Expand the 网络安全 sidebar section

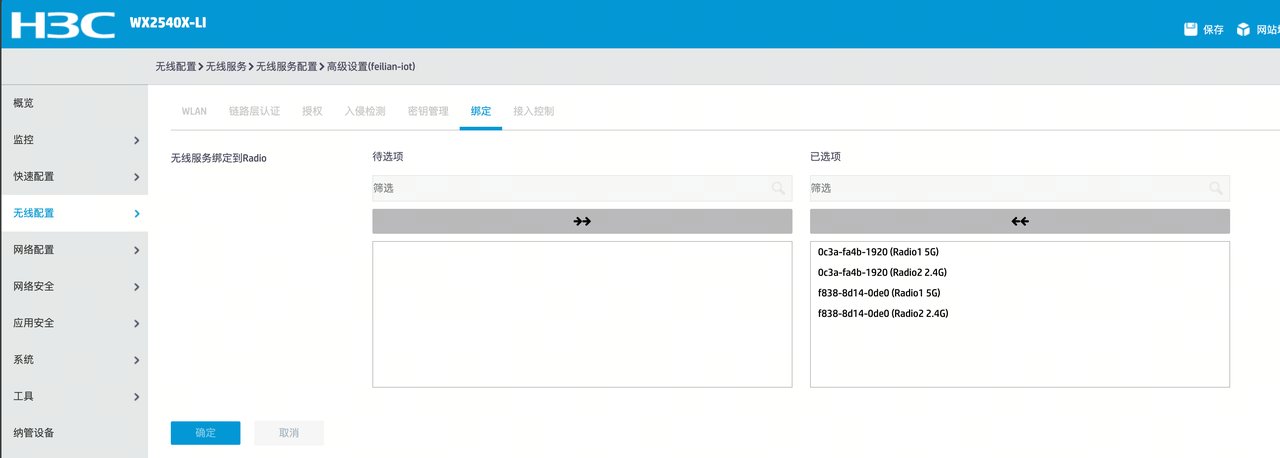[x=74, y=286]
